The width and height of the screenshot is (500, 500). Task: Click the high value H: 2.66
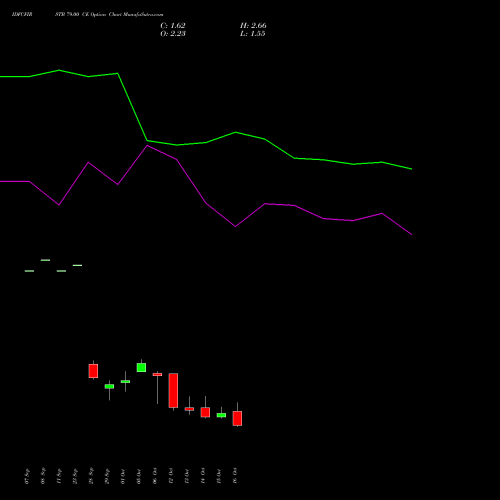(x=253, y=26)
